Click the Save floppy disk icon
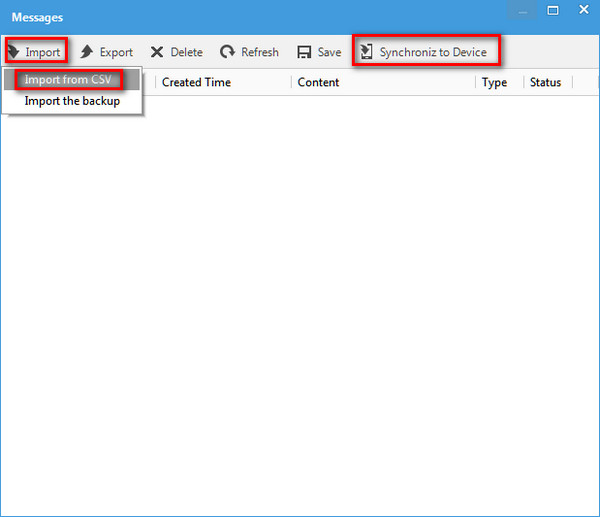Viewport: 600px width, 517px height. coord(304,52)
